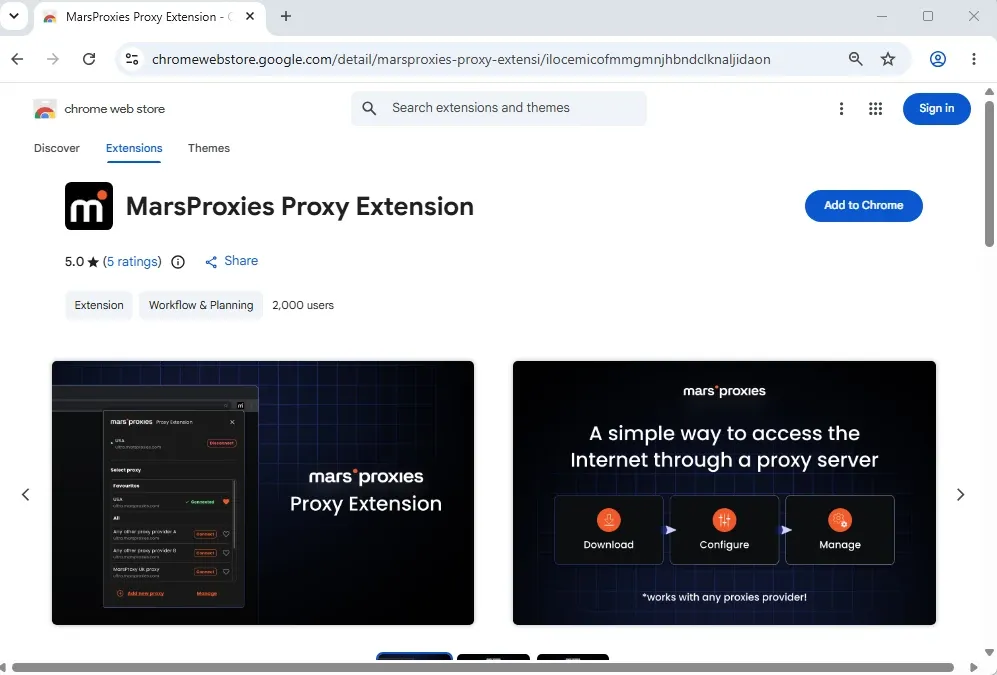Click the MarsProxies Proxy Extension title
Image resolution: width=997 pixels, height=675 pixels.
[x=299, y=206]
